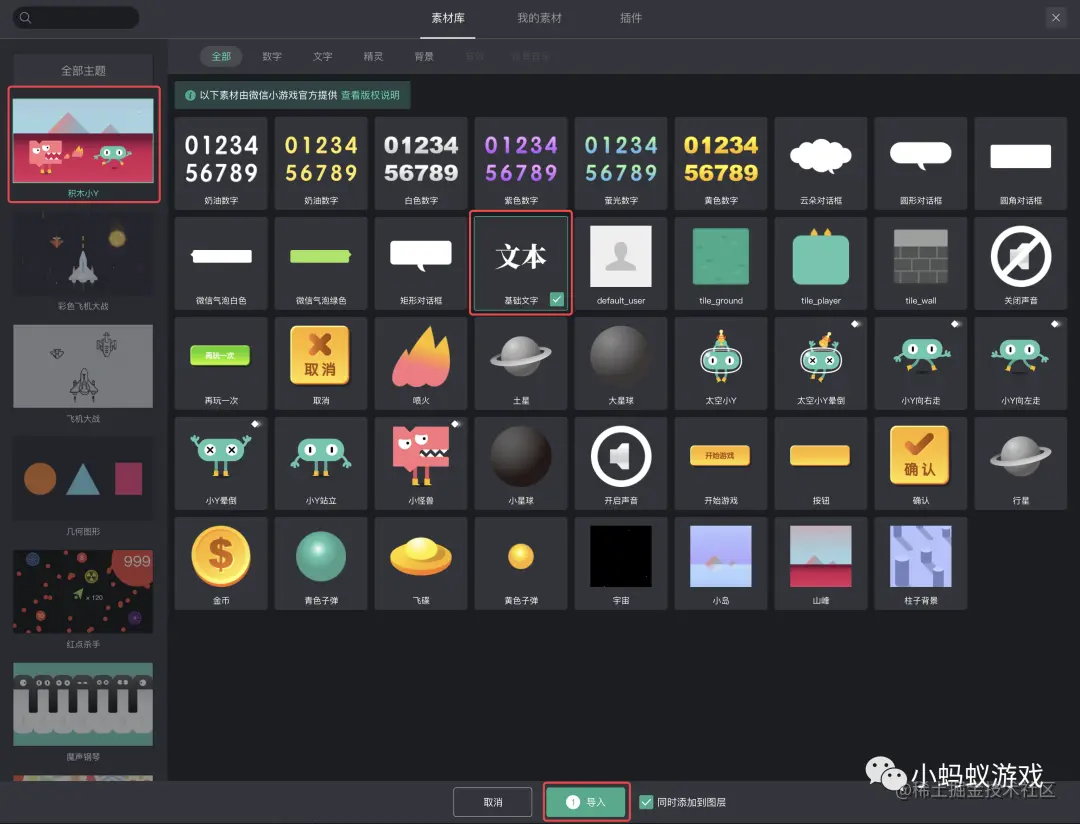Switch to the 我的素材 tab
1080x824 pixels.
click(539, 18)
